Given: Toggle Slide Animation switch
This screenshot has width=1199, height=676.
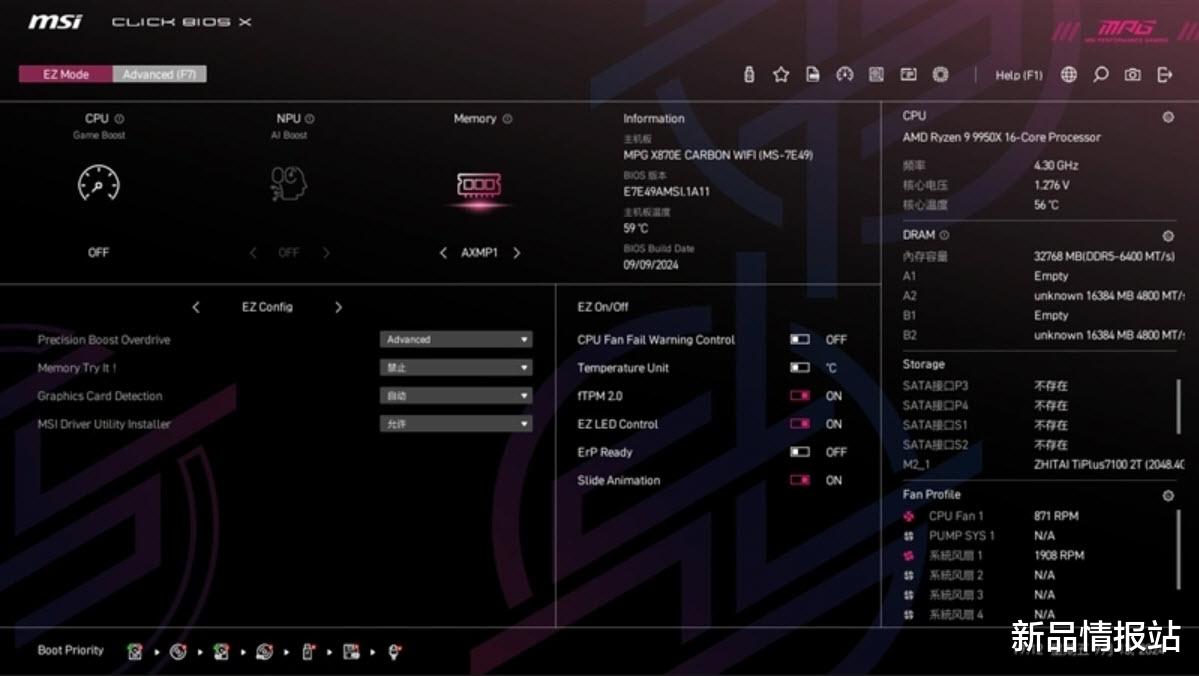Looking at the screenshot, I should (x=800, y=480).
